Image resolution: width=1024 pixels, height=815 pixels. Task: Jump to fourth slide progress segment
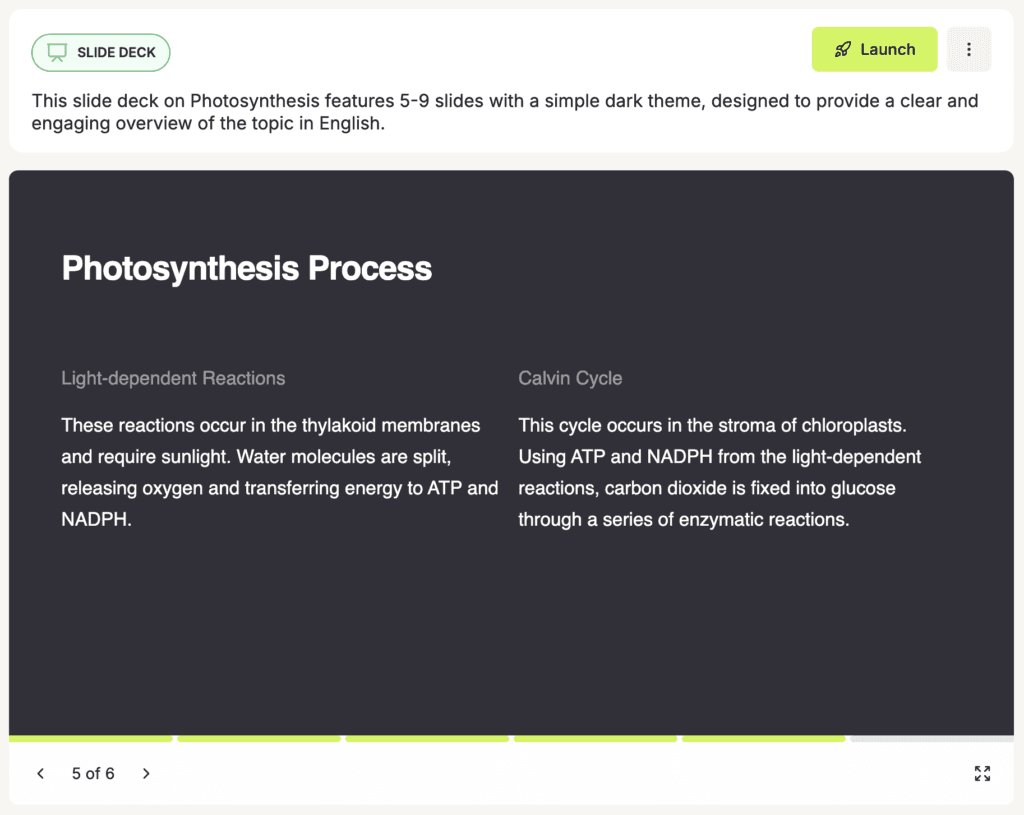(596, 739)
